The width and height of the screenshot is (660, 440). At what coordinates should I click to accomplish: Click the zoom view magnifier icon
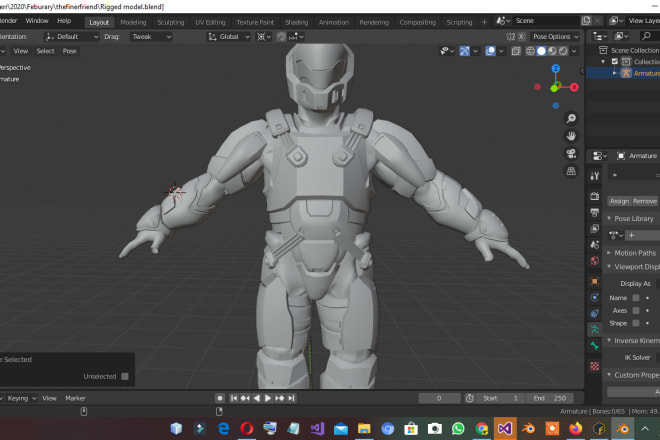point(571,119)
